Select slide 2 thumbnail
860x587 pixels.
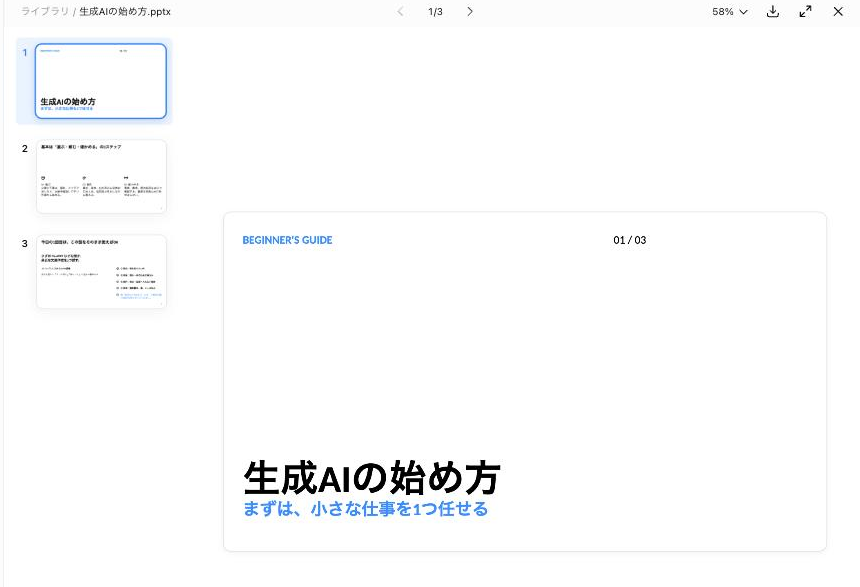point(101,177)
